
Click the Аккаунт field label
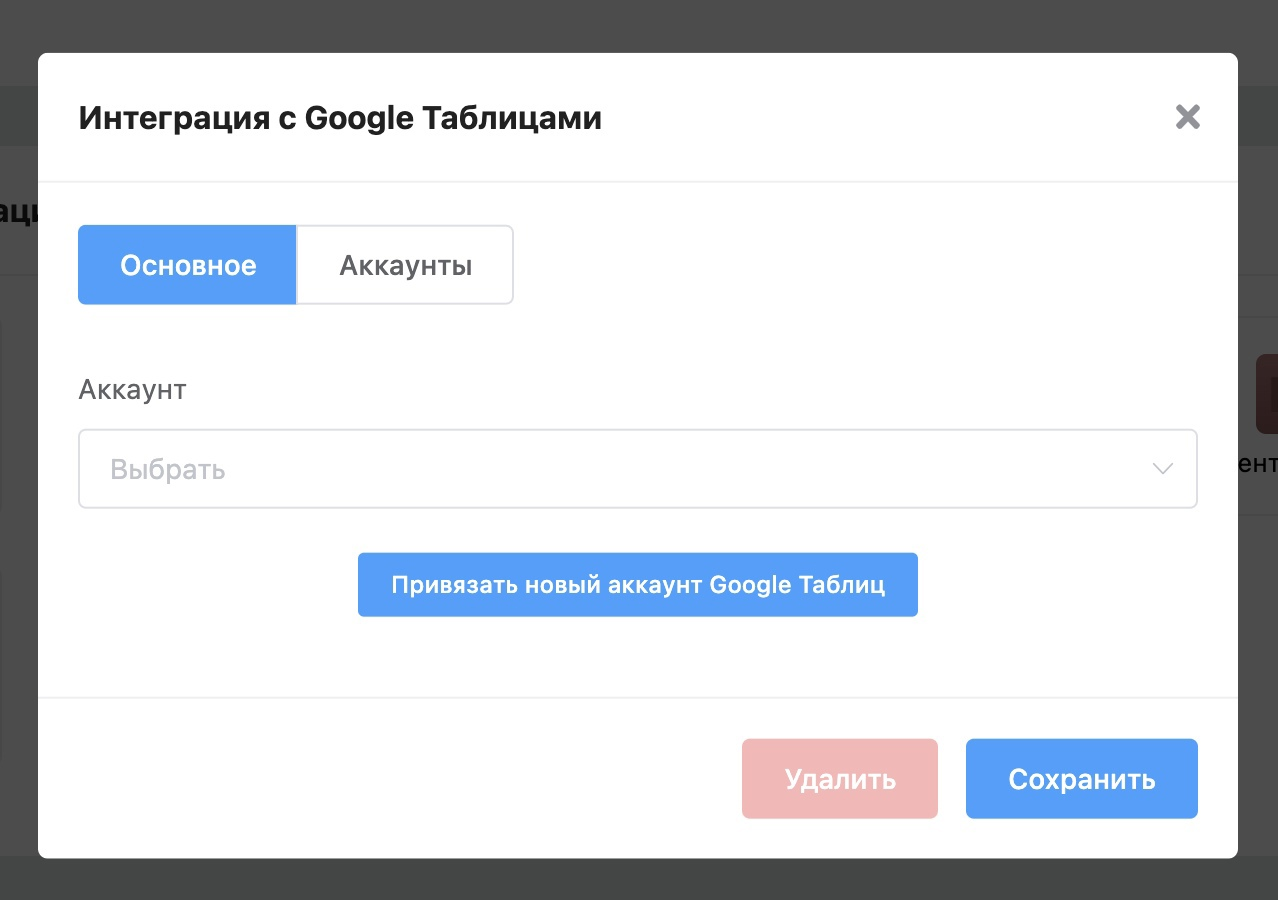[132, 389]
